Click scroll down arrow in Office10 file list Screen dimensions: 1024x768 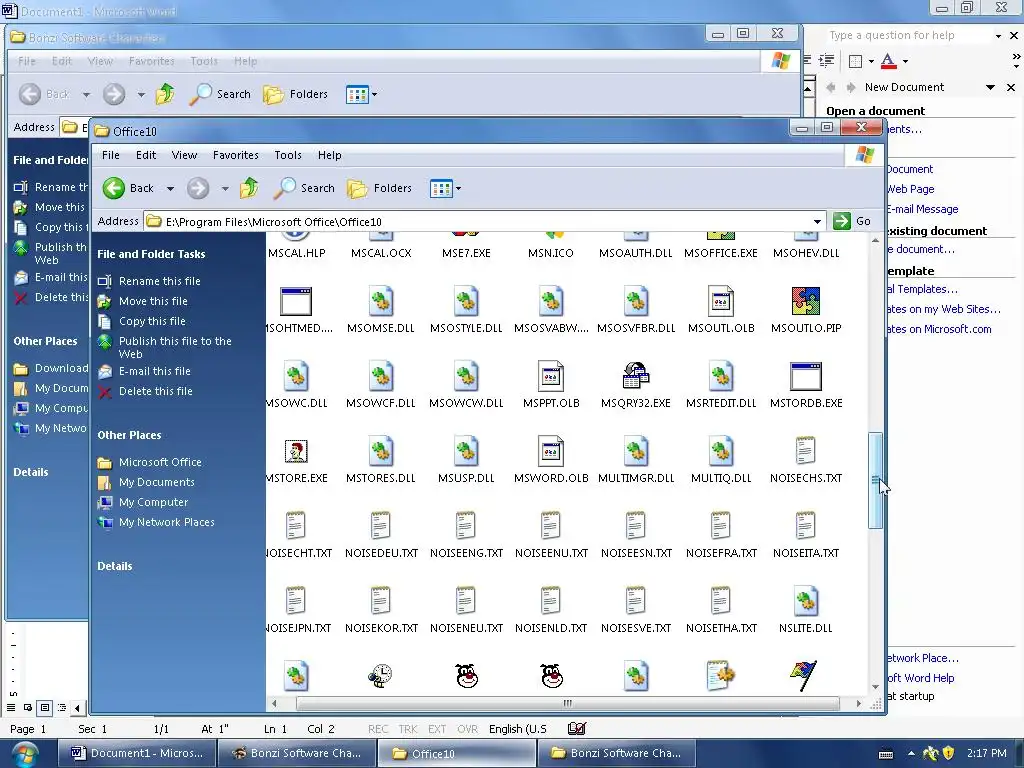coord(875,687)
